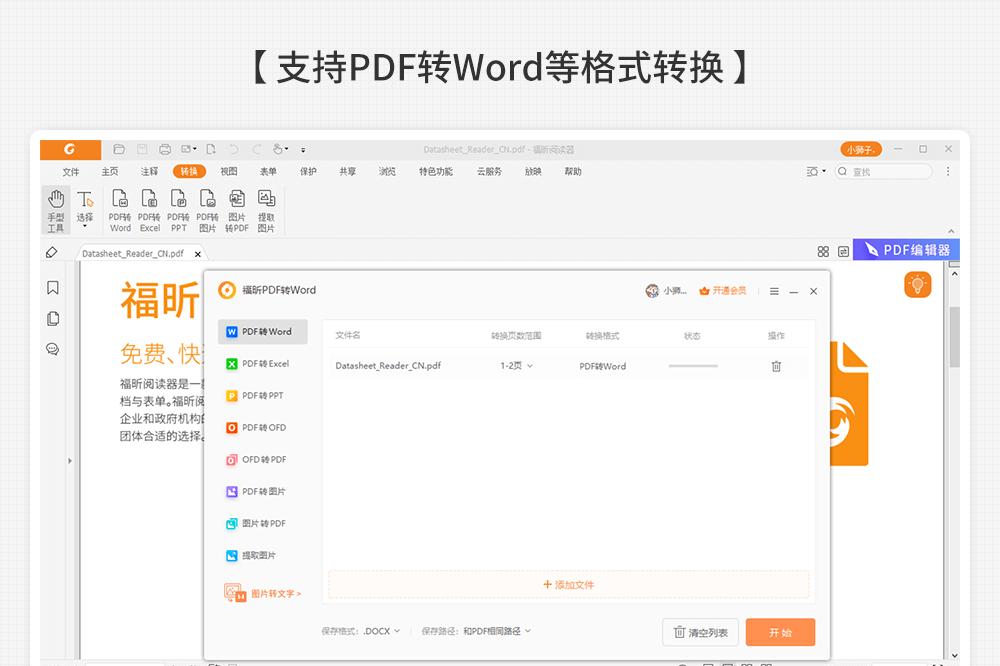Open the 图片转文字 link
1000x666 pixels.
(x=262, y=593)
